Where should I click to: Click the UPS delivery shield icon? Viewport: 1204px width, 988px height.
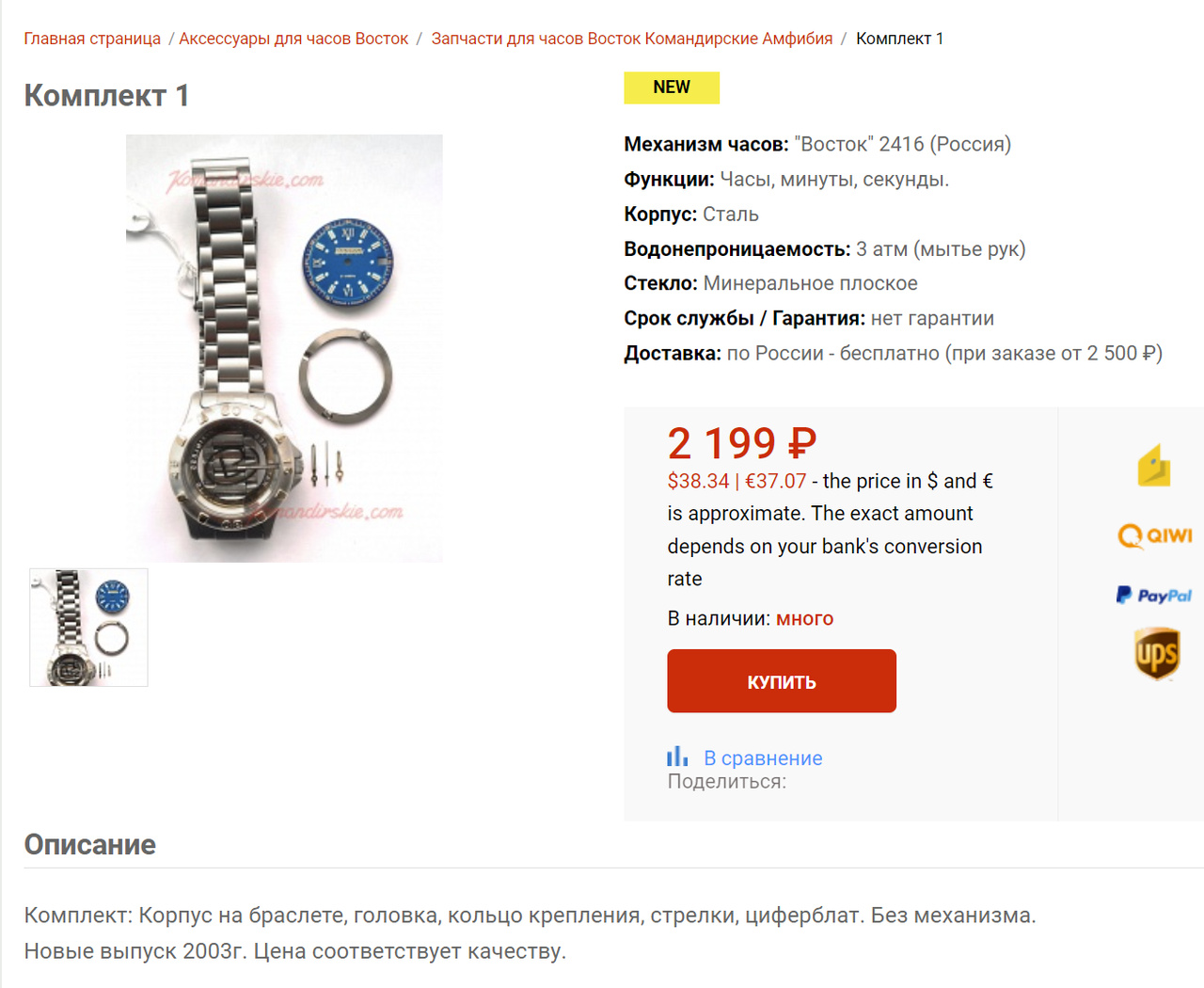point(1156,653)
